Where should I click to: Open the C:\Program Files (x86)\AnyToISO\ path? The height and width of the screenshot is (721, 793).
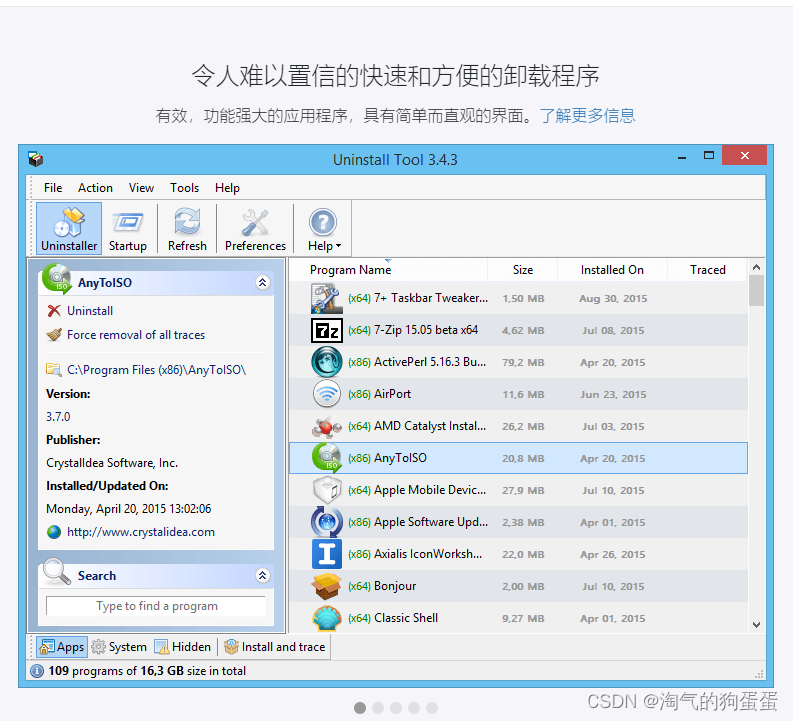(156, 370)
